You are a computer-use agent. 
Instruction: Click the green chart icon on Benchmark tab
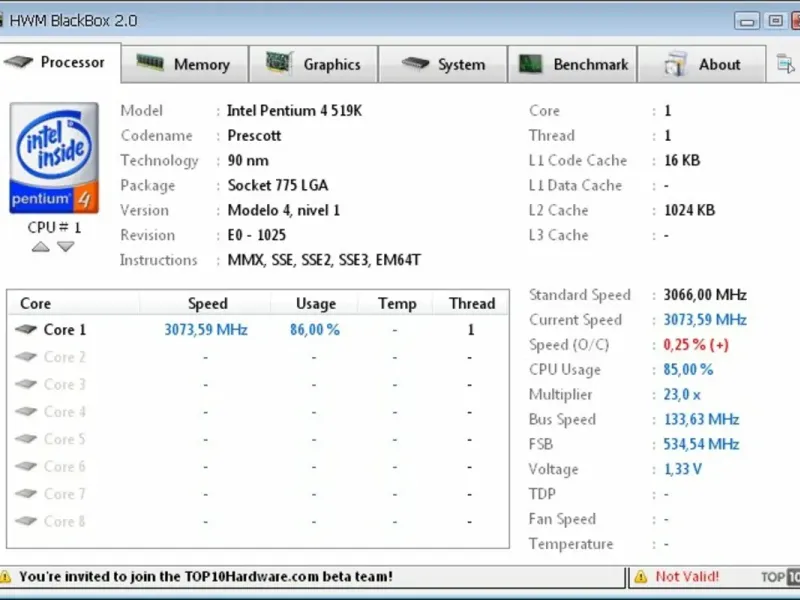(531, 64)
